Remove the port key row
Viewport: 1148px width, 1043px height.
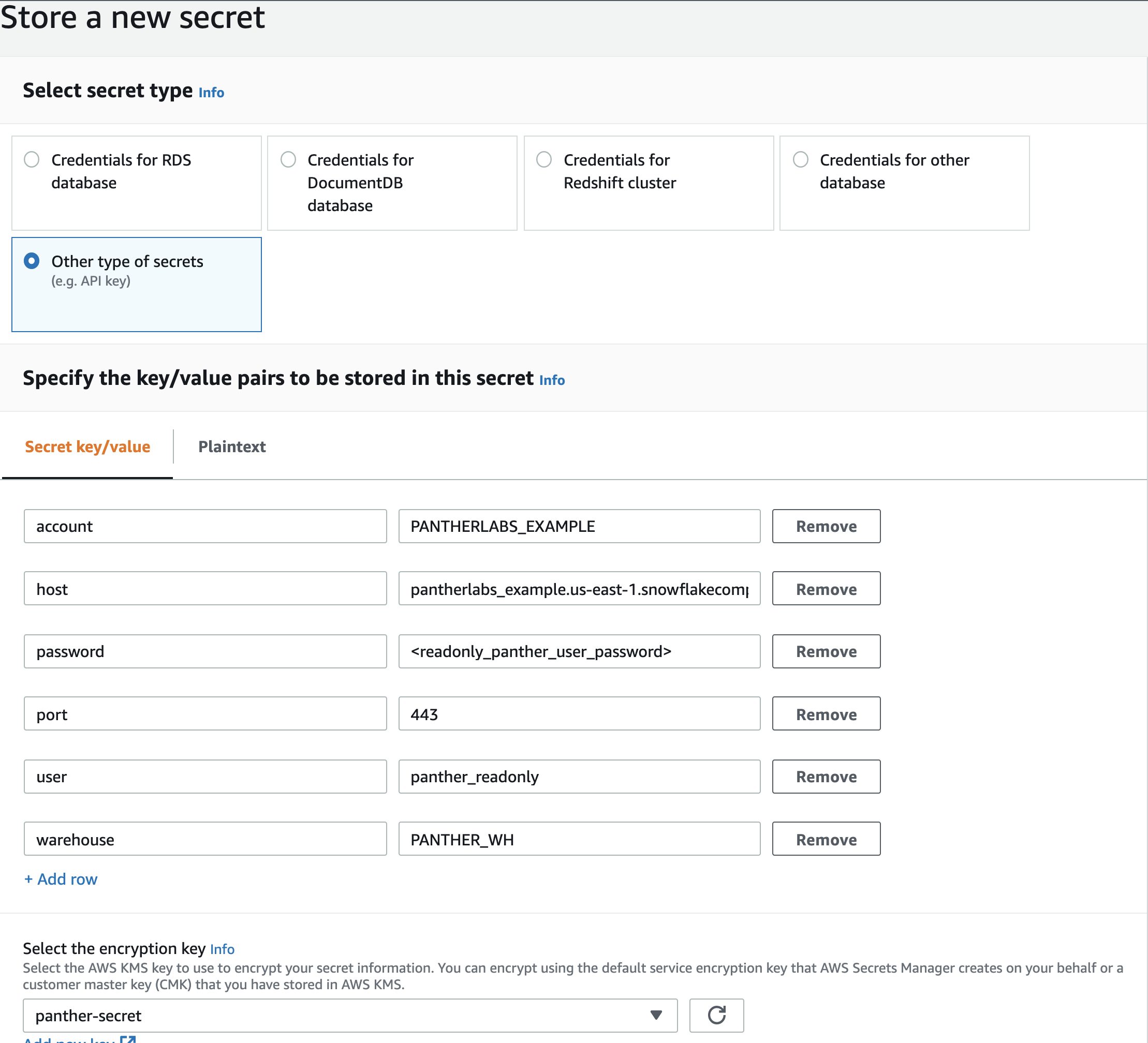coord(826,713)
